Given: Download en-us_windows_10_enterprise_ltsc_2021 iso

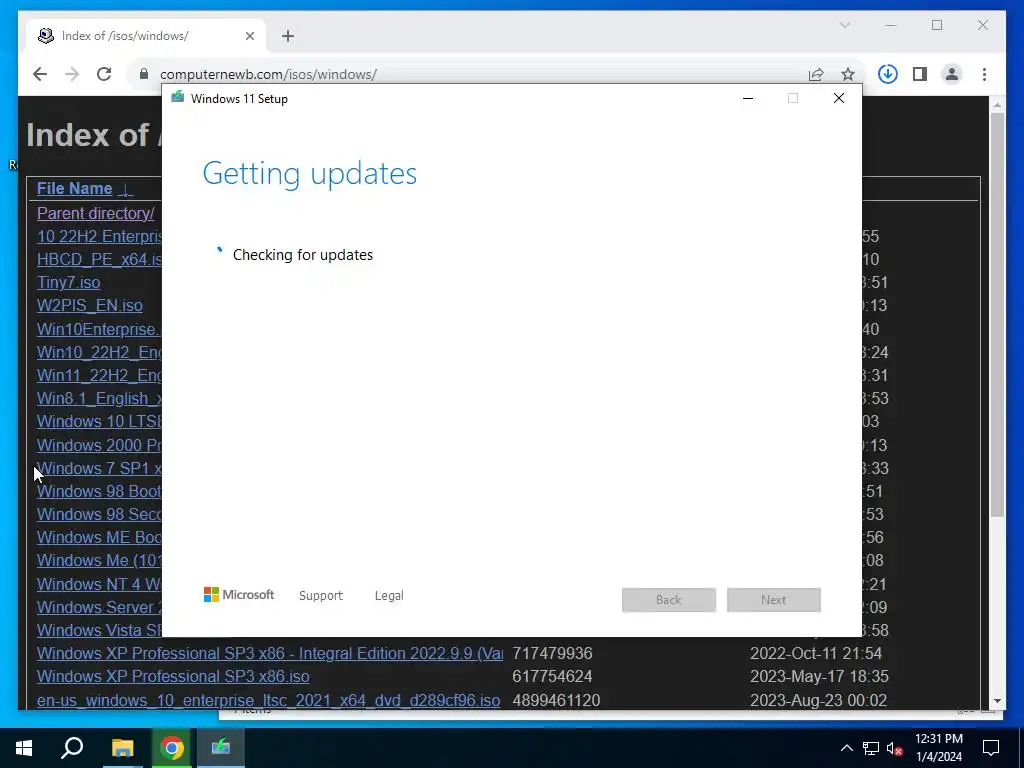Looking at the screenshot, I should [268, 701].
